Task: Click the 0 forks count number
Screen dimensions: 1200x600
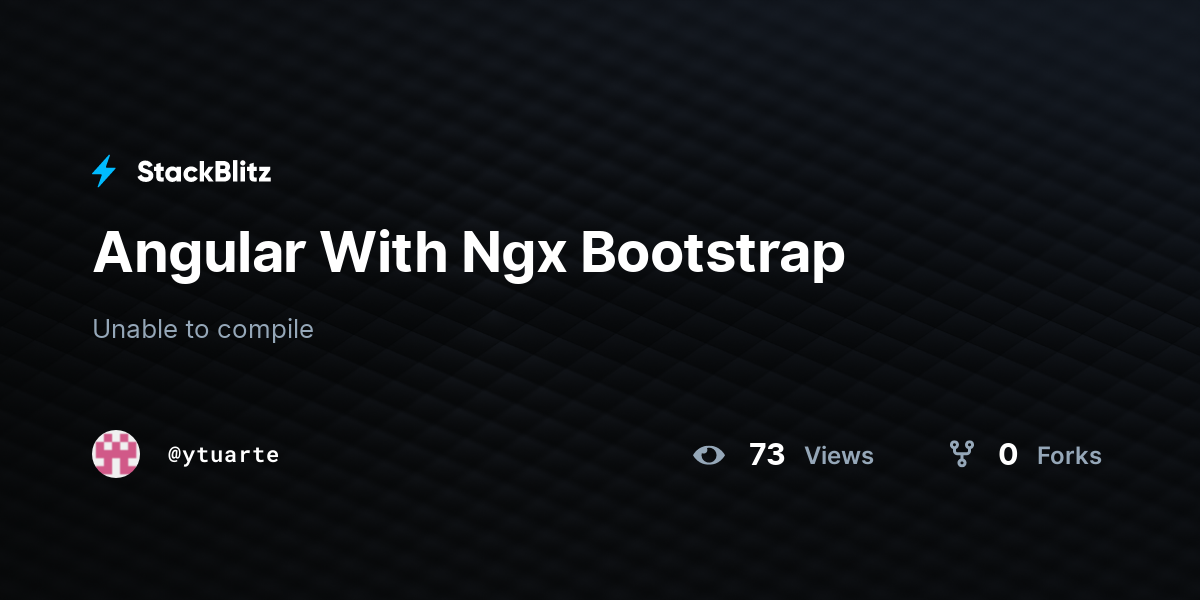Action: [1008, 455]
